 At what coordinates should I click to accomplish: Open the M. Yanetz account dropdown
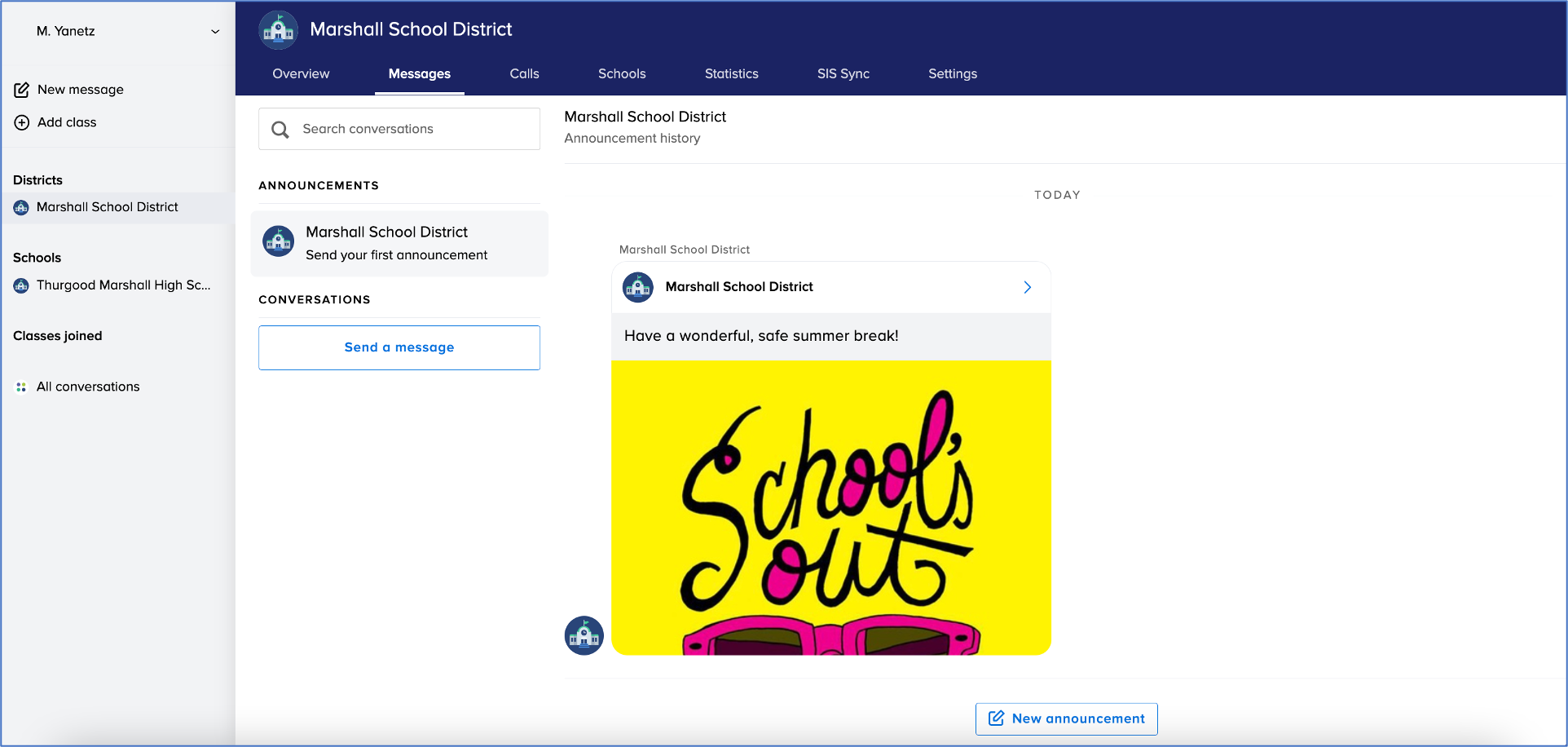click(214, 32)
